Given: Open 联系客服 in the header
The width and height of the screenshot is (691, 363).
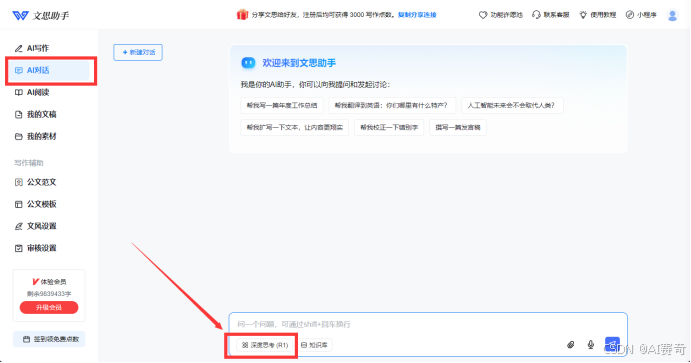Looking at the screenshot, I should pyautogui.click(x=551, y=15).
